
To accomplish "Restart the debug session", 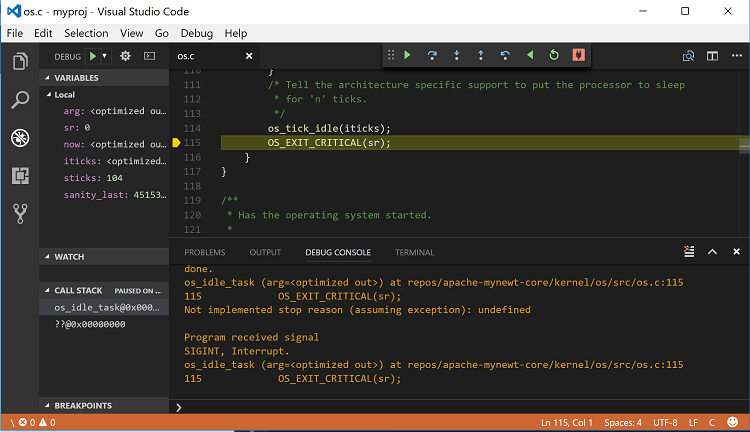I will click(554, 55).
